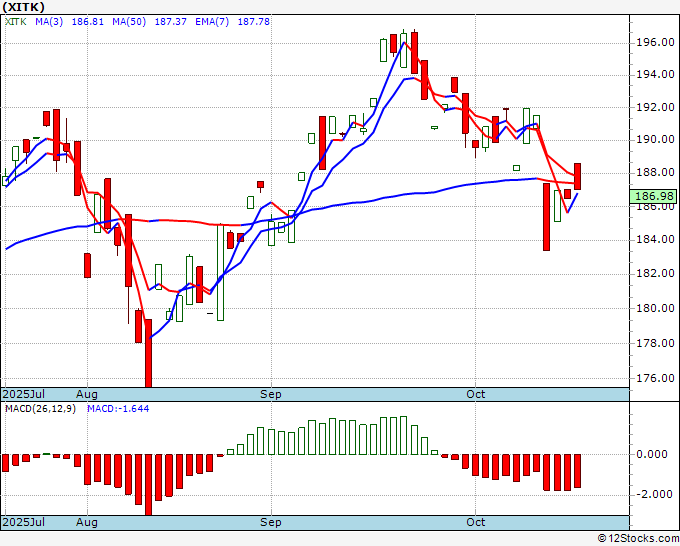680x546 pixels.
Task: Click the MACD(26,12,9) indicator label
Action: pyautogui.click(x=40, y=409)
